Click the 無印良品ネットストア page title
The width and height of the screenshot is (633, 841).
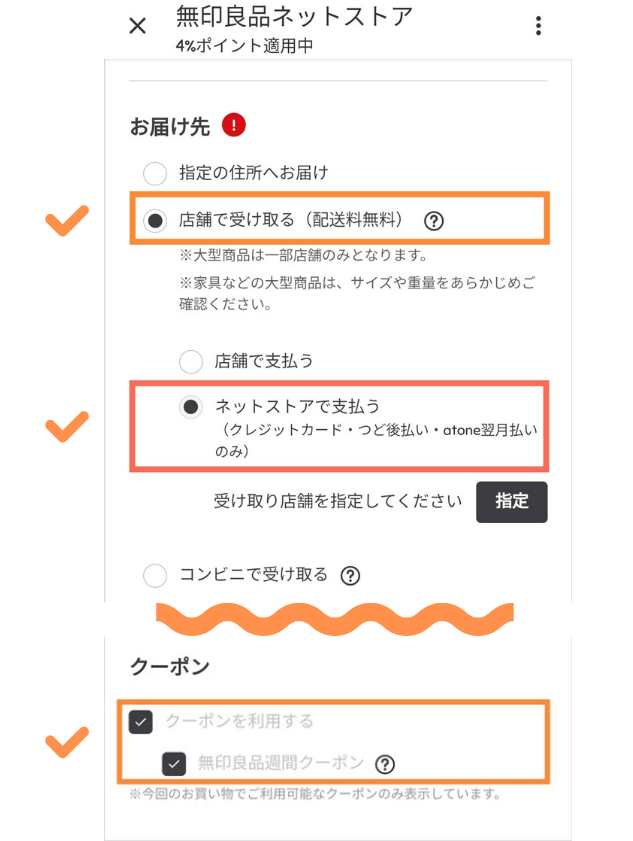(x=293, y=17)
